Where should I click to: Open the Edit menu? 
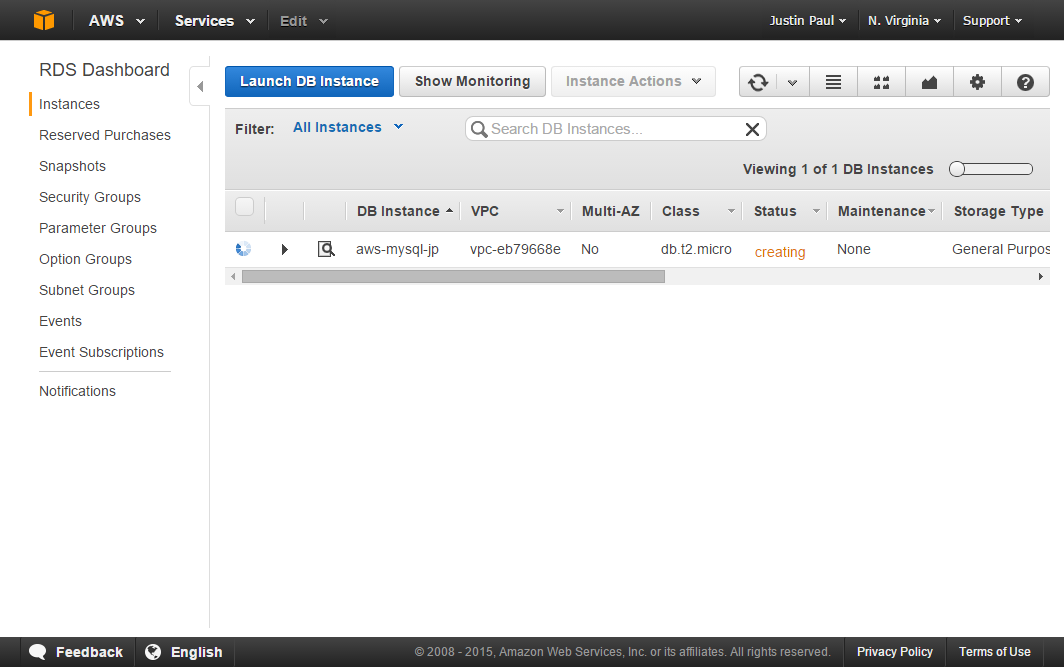304,20
